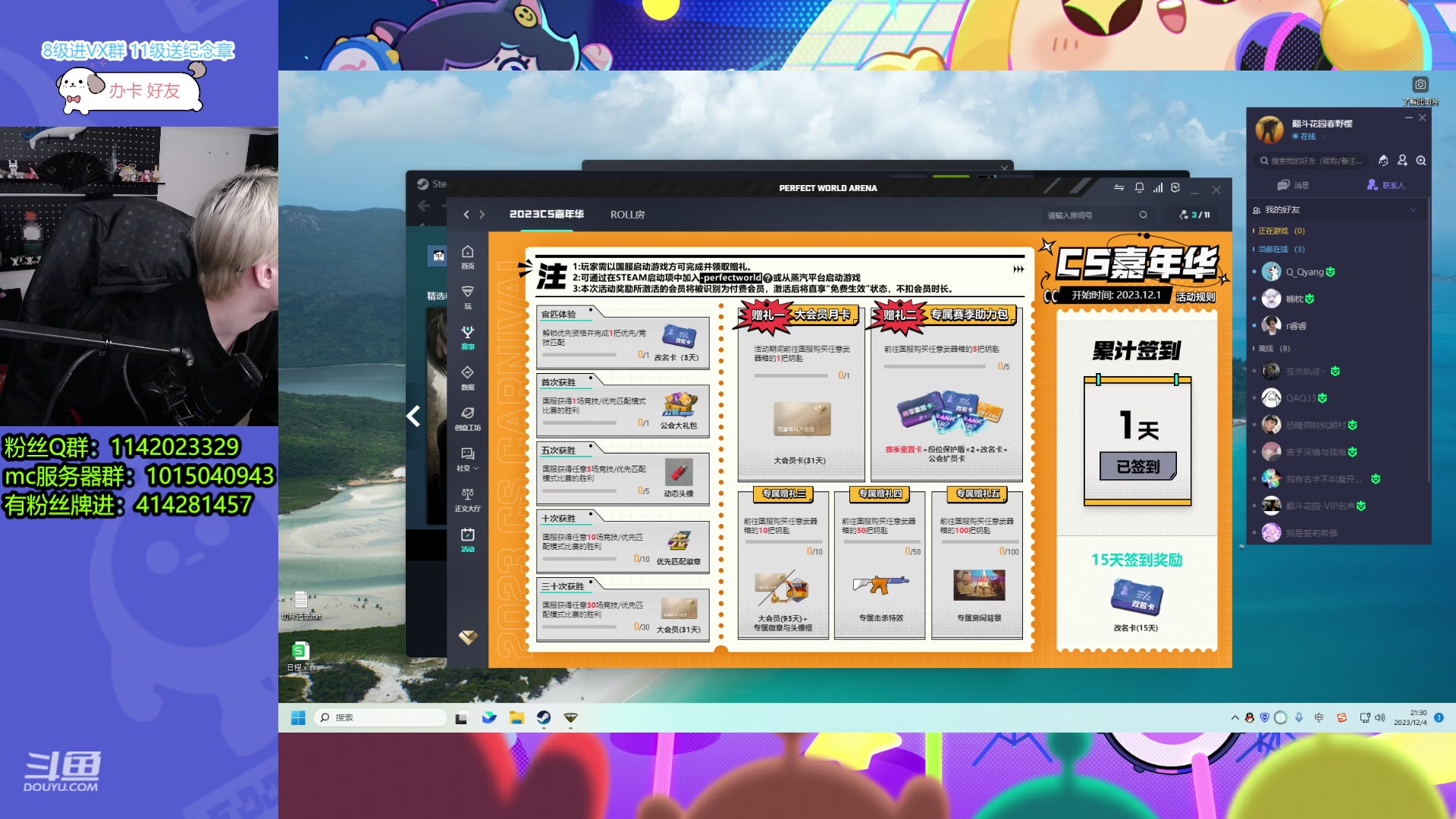The height and width of the screenshot is (819, 1456).
Task: Open the Perfect World Arena taskbar icon
Action: [x=571, y=717]
